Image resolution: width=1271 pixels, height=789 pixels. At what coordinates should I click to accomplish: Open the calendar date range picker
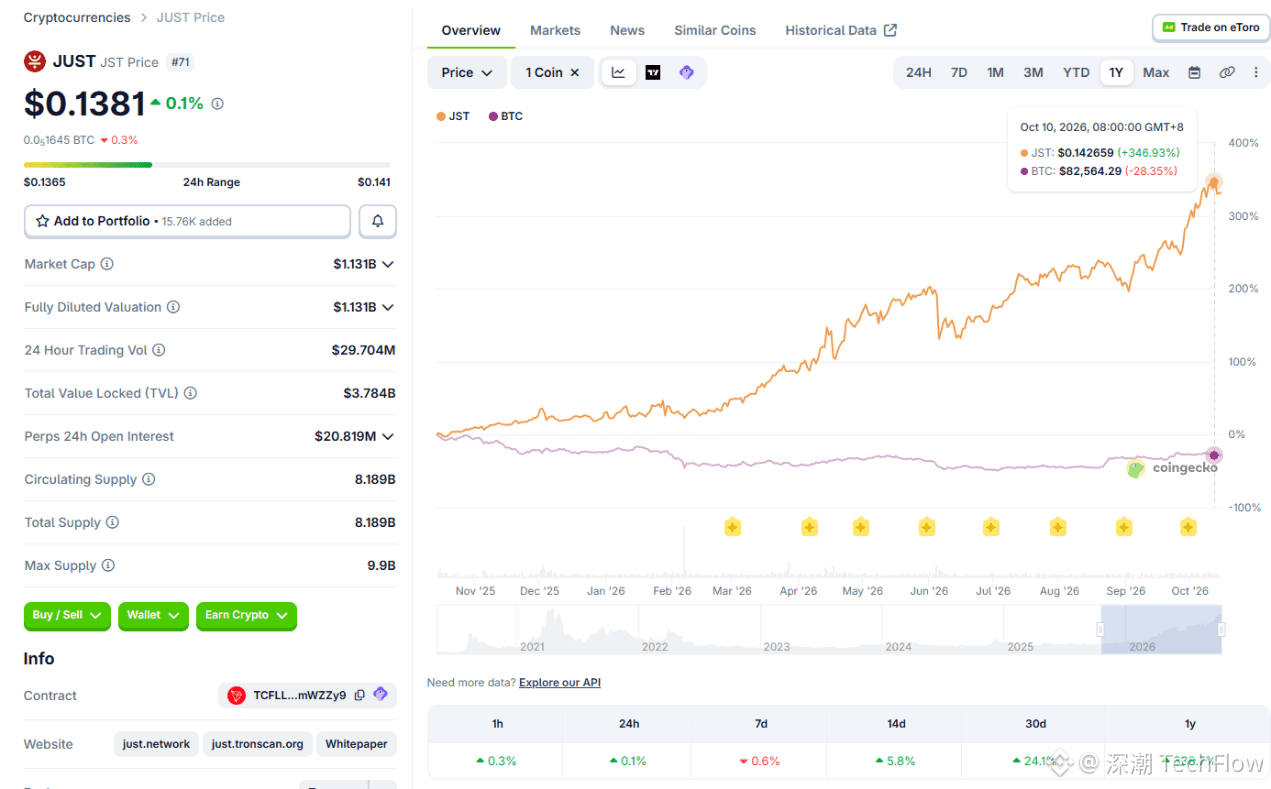[1194, 72]
